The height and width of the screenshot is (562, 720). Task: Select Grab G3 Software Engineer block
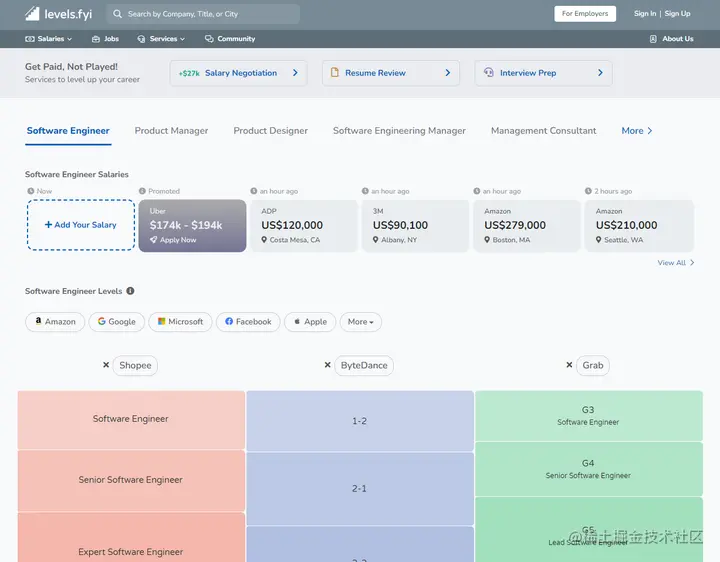coord(589,416)
